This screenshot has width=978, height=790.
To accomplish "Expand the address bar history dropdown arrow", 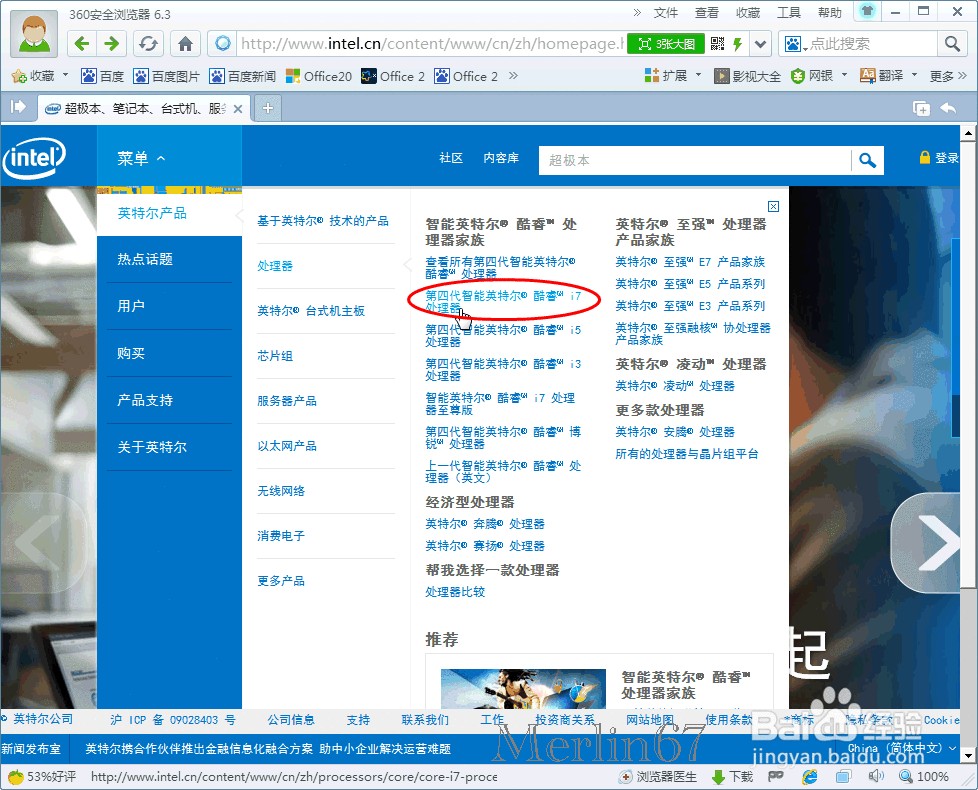I will tap(760, 44).
